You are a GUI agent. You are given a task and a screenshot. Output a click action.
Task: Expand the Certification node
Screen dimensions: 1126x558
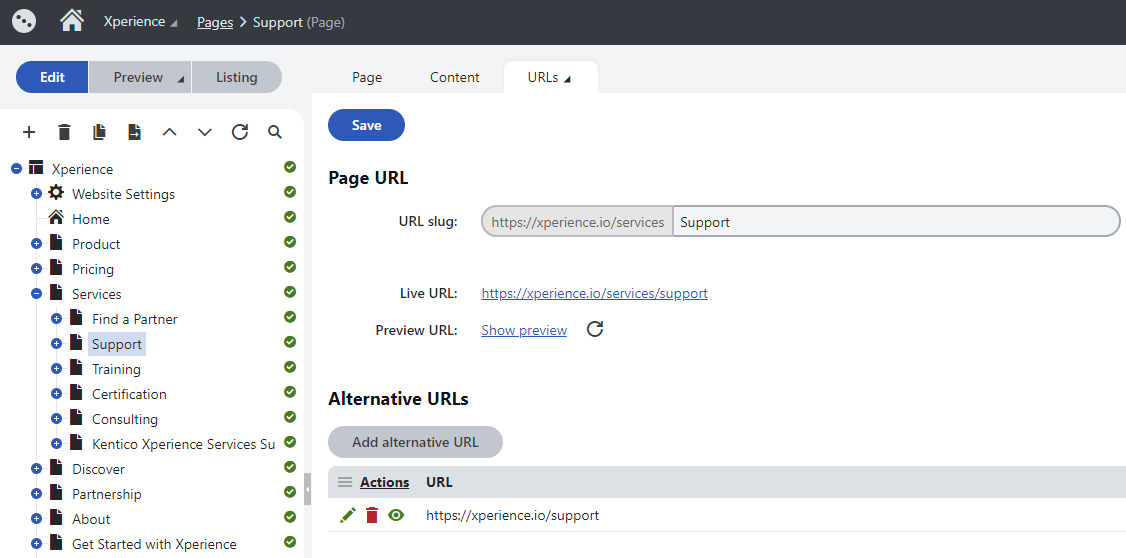click(x=57, y=394)
